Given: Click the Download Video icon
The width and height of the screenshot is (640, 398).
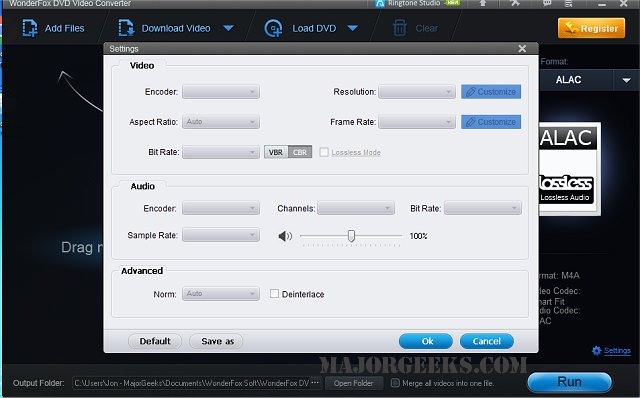Looking at the screenshot, I should [126, 28].
